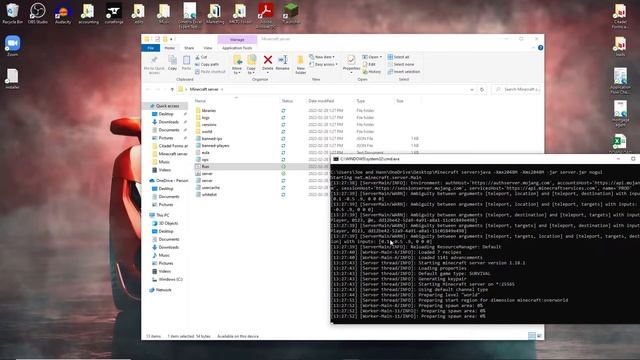
Task: Sort by the Date modified column header
Action: tap(321, 101)
